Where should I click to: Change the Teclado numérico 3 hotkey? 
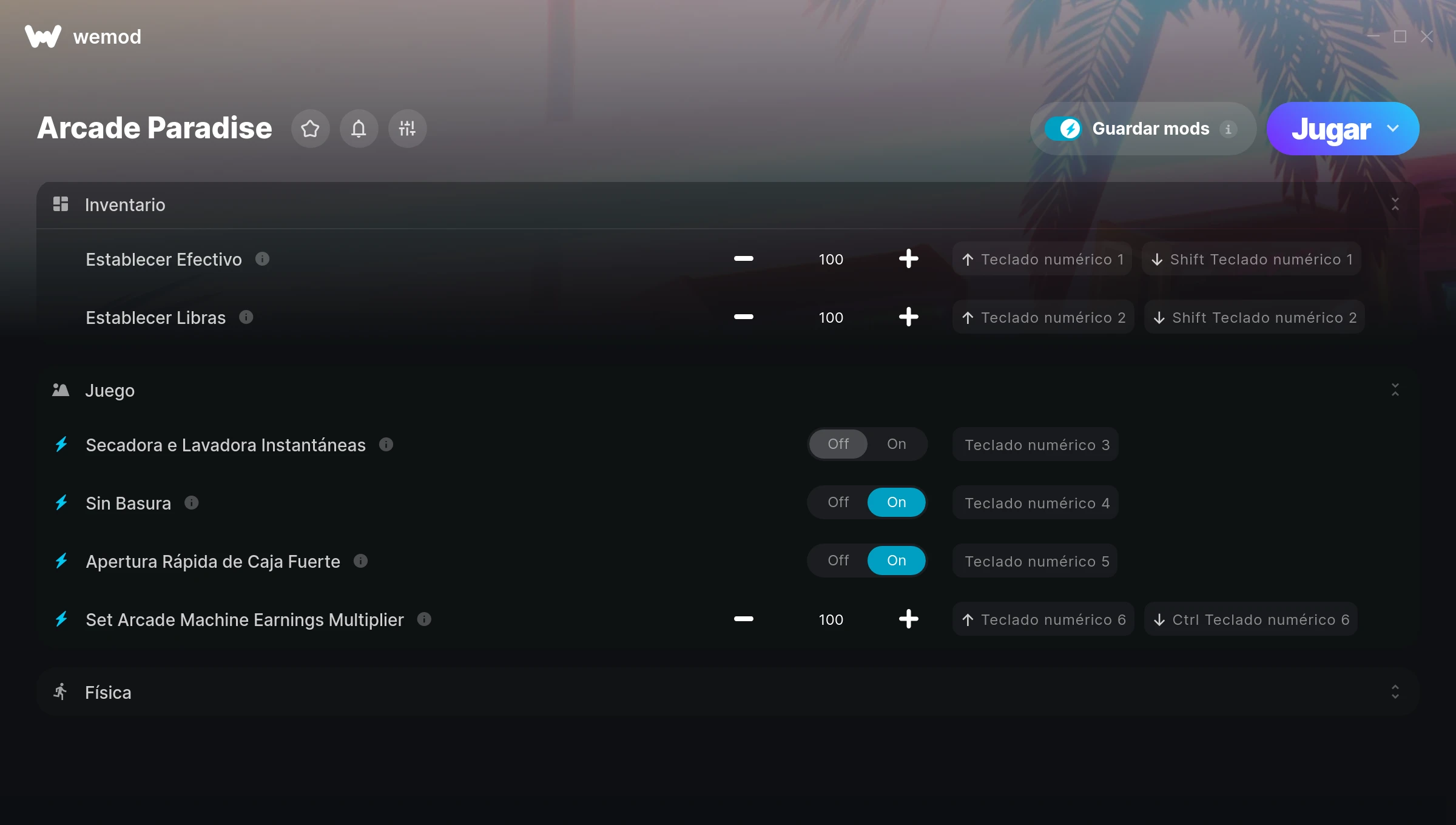tap(1036, 445)
